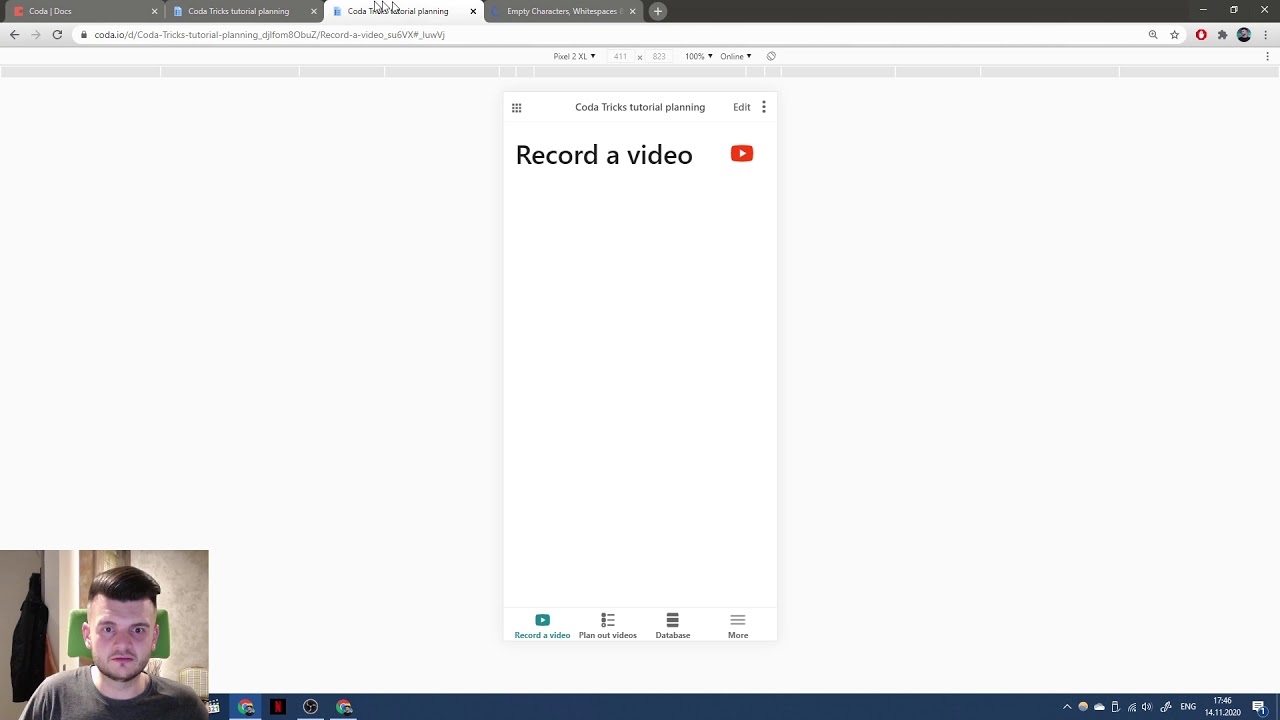Click the first Chrome icon in the taskbar
1280x720 pixels.
pos(246,707)
